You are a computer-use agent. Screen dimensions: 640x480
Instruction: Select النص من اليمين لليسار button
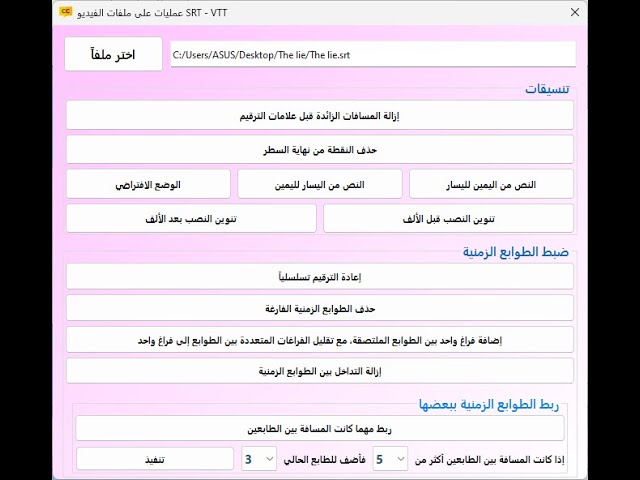tap(491, 184)
